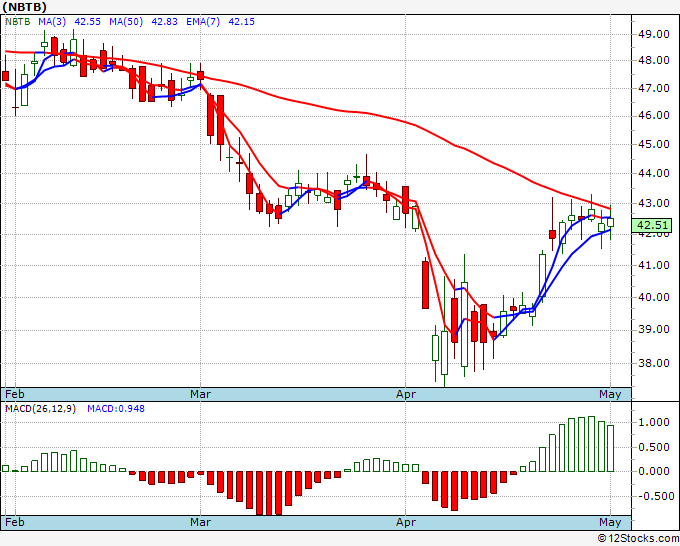The image size is (680, 546).
Task: Click the 45.00 price axis label
Action: pos(654,144)
